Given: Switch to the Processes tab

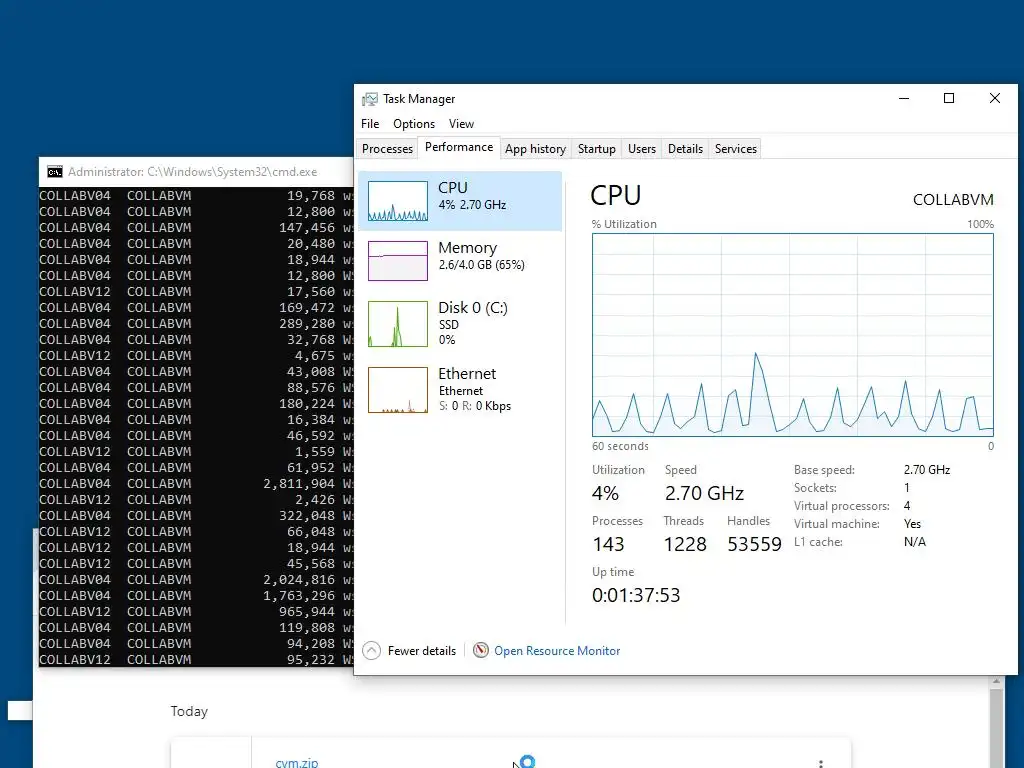Looking at the screenshot, I should (387, 148).
